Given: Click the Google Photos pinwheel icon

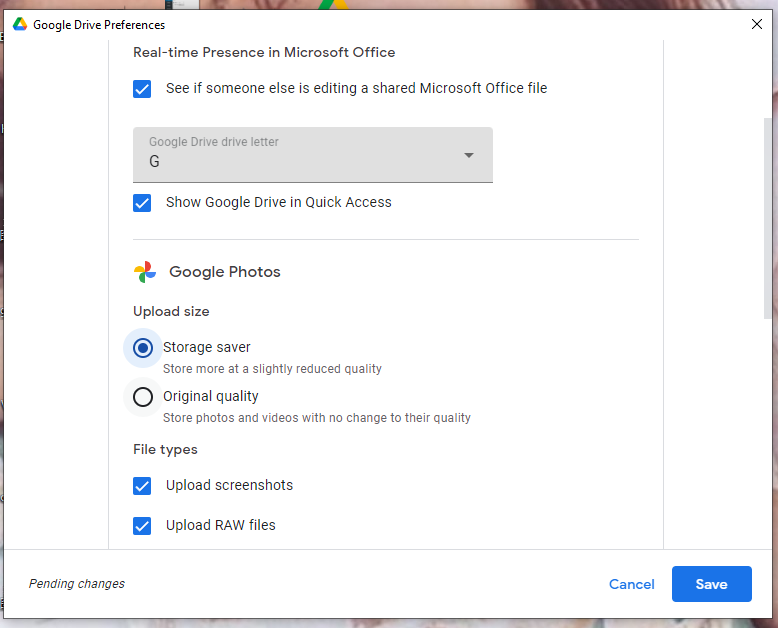Looking at the screenshot, I should pyautogui.click(x=145, y=272).
